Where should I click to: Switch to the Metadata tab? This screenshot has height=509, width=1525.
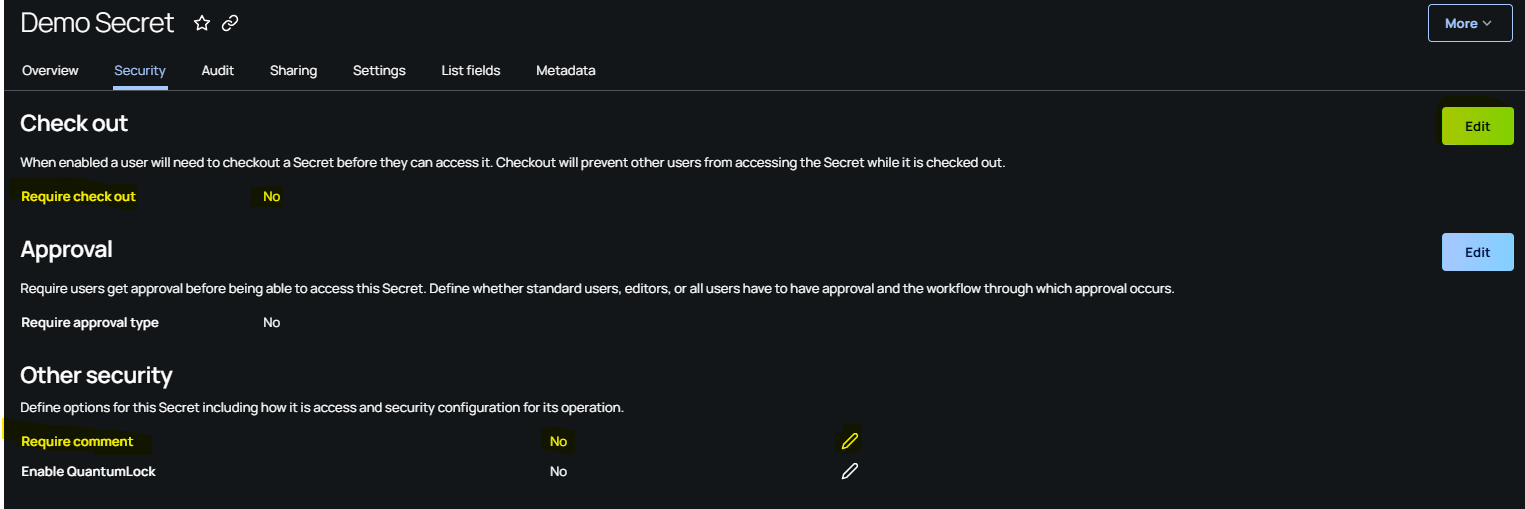click(x=566, y=71)
